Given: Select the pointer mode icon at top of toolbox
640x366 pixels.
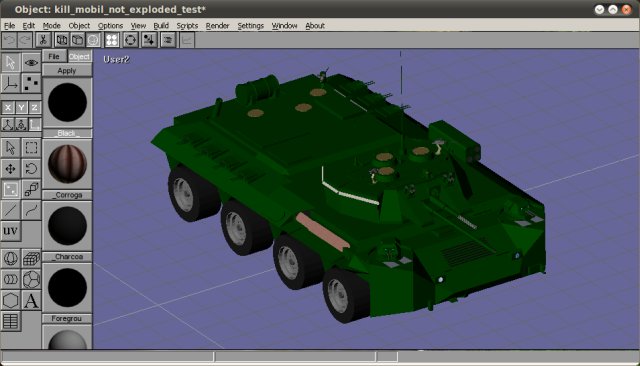Looking at the screenshot, I should (x=11, y=62).
